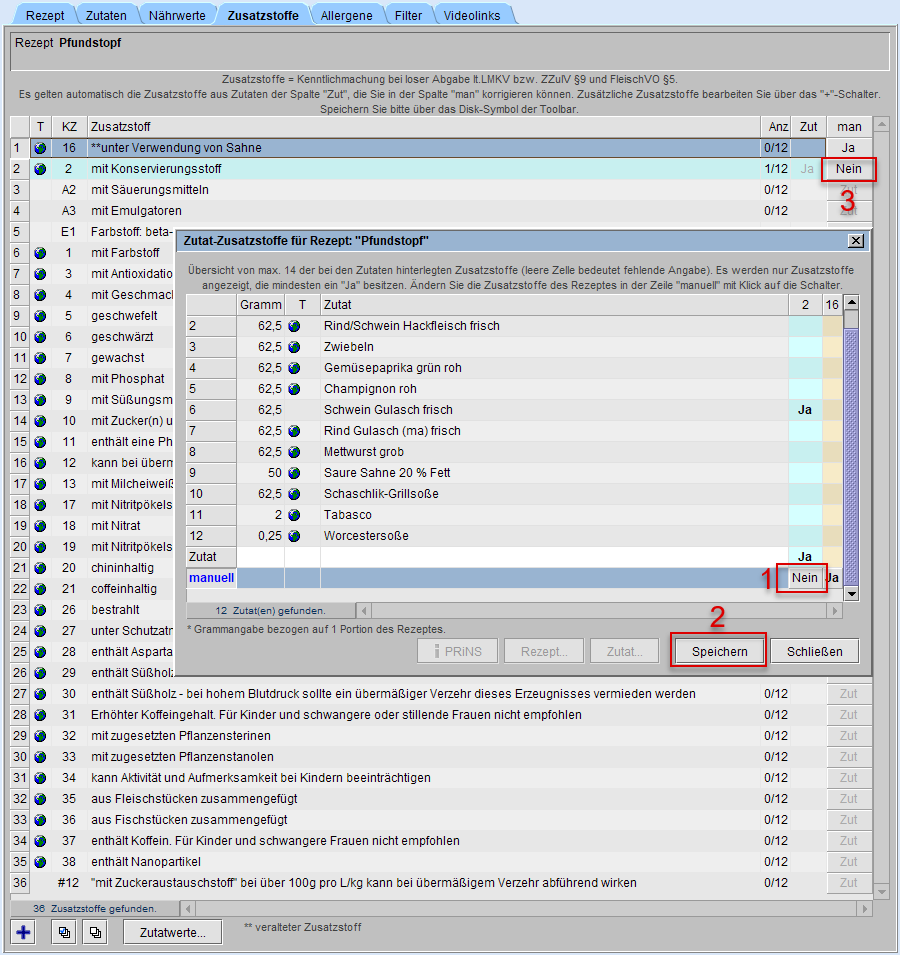Click globe icon in the Zwiebeln row
The image size is (900, 955).
click(294, 347)
